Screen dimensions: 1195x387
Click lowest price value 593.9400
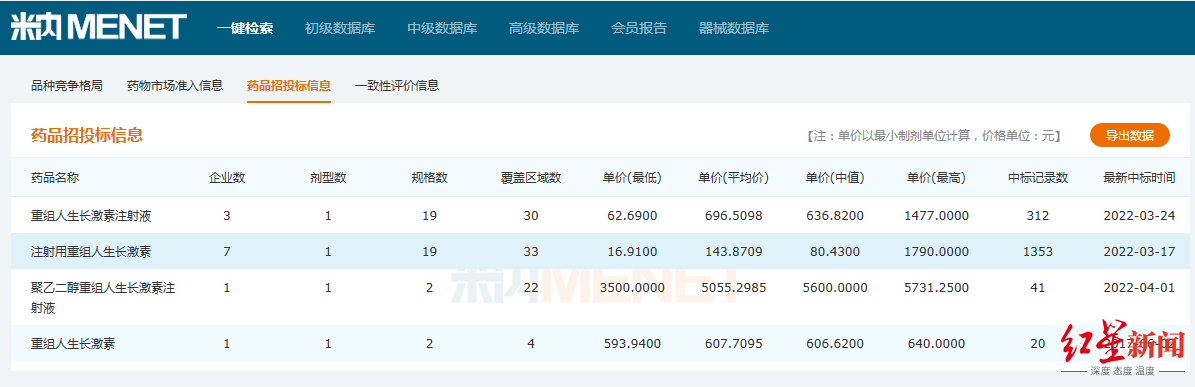pyautogui.click(x=633, y=344)
